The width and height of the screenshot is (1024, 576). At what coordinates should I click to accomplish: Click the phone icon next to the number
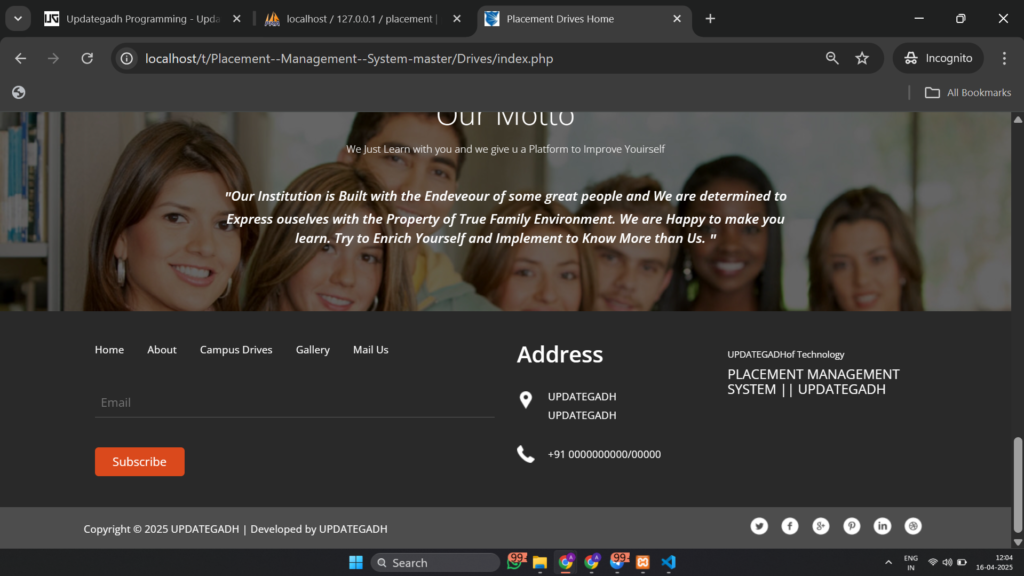[x=526, y=453]
